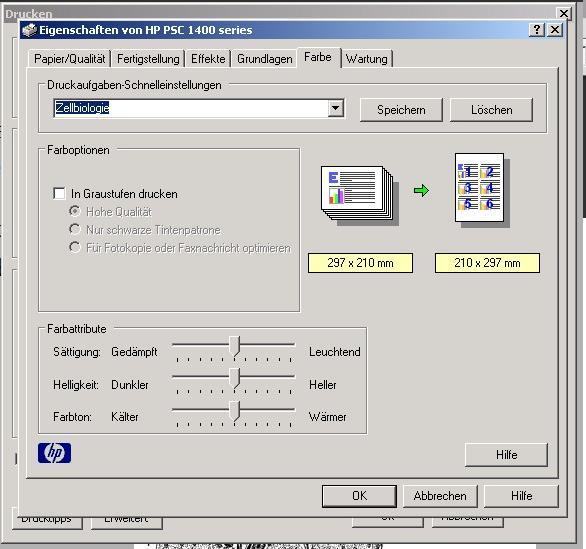
Task: Click the Wärmer label of the Farbton slider
Action: [x=327, y=417]
